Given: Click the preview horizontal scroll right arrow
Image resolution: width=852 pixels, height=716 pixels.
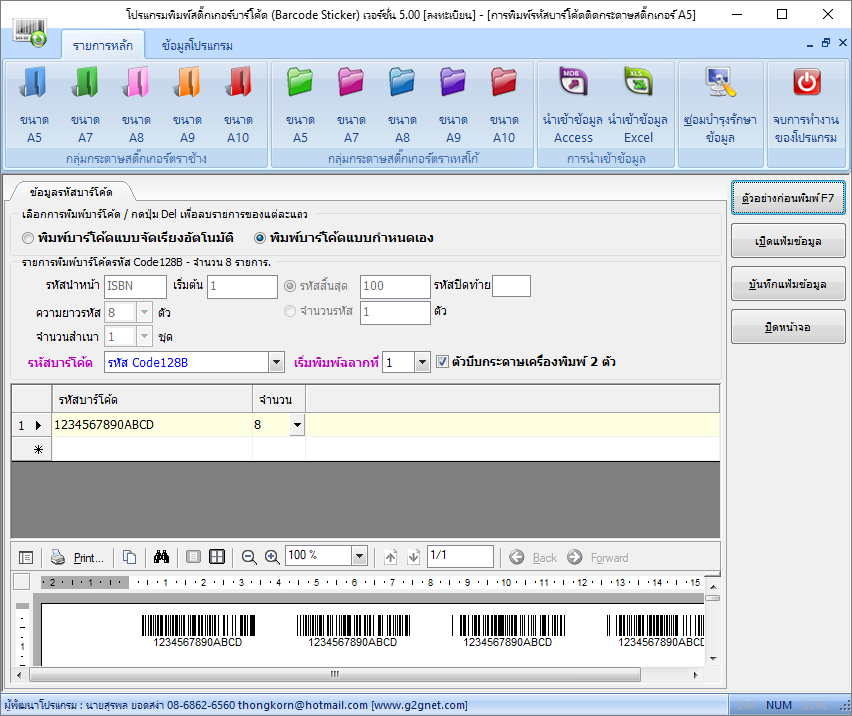Looking at the screenshot, I should [x=696, y=675].
